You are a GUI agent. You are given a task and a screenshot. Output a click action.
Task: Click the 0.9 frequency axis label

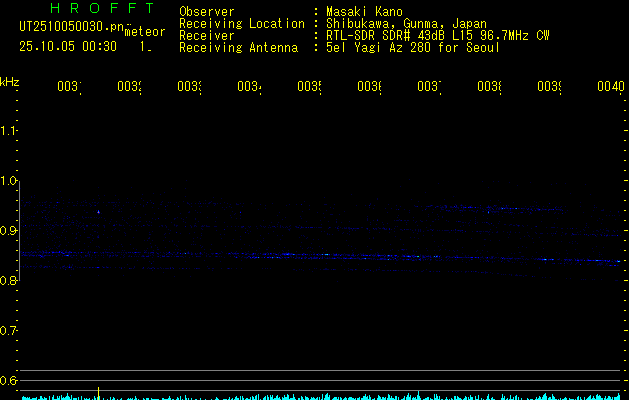click(8, 231)
